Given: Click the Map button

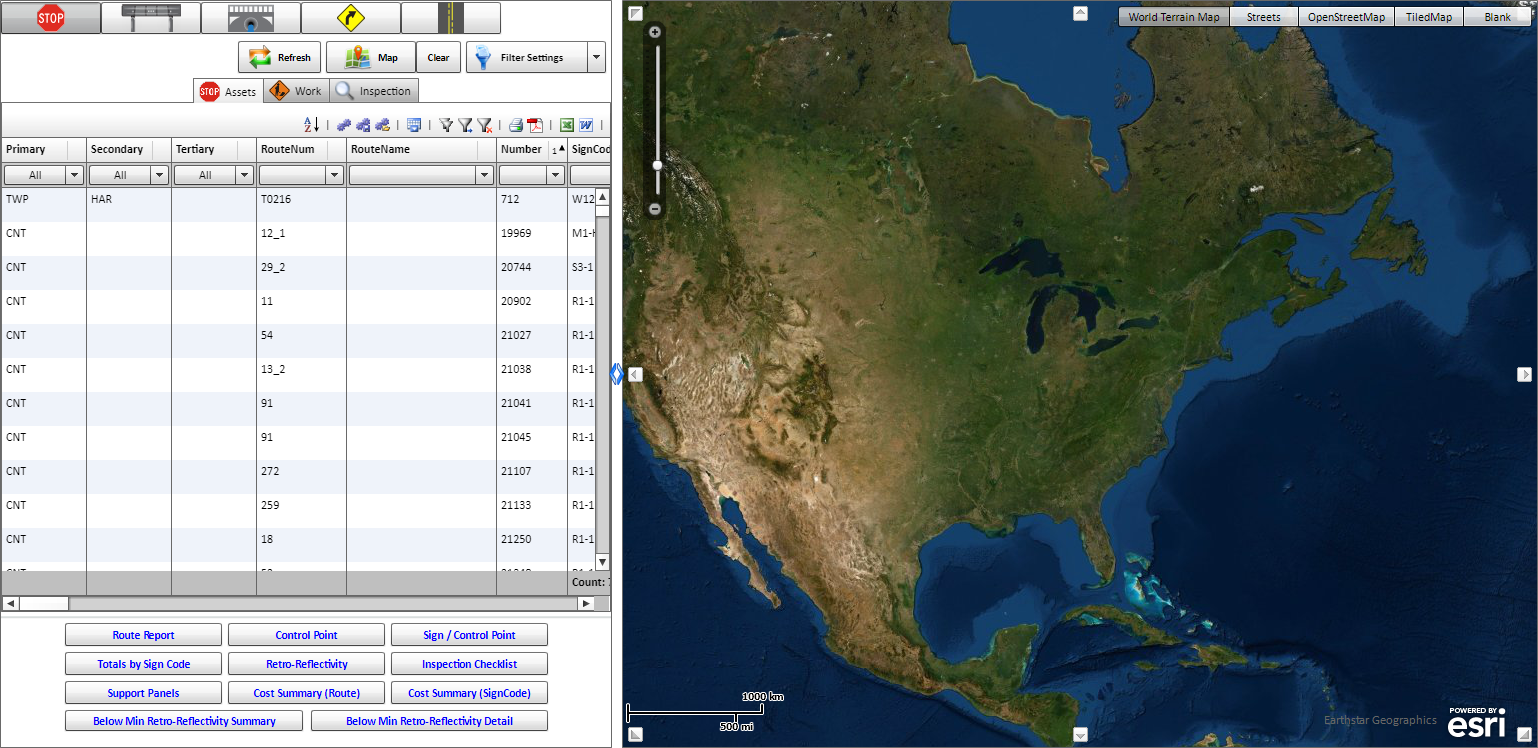Looking at the screenshot, I should tap(370, 57).
